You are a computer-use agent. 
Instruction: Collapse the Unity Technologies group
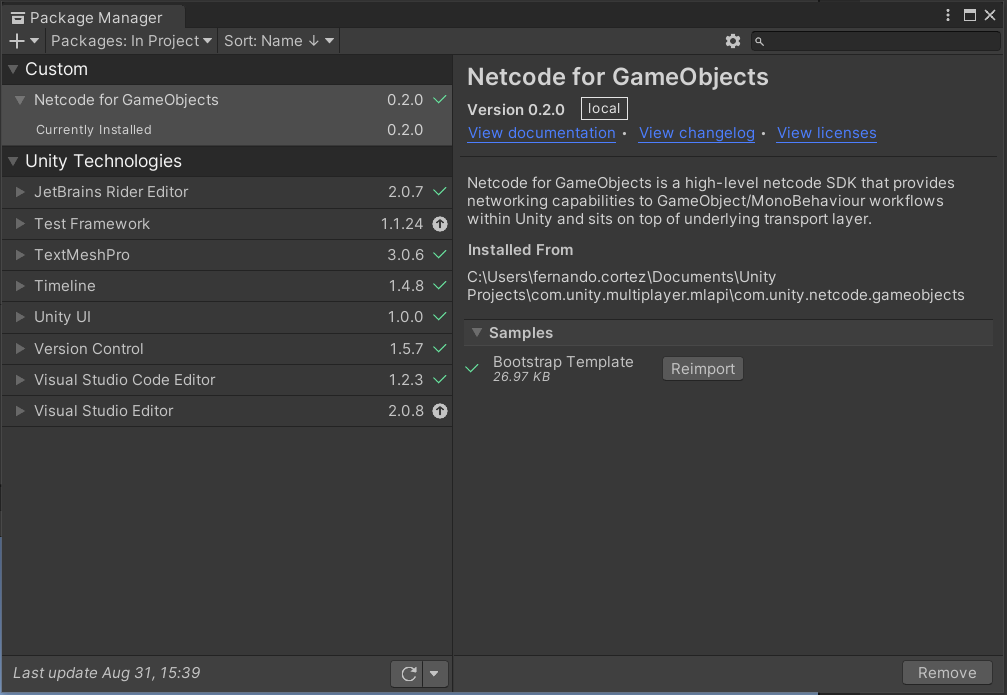(x=13, y=161)
